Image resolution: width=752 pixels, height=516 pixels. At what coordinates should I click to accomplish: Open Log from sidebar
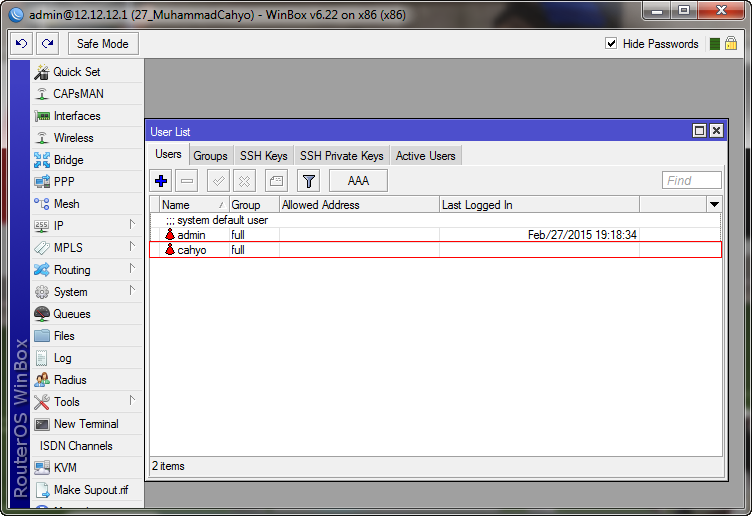(87, 358)
